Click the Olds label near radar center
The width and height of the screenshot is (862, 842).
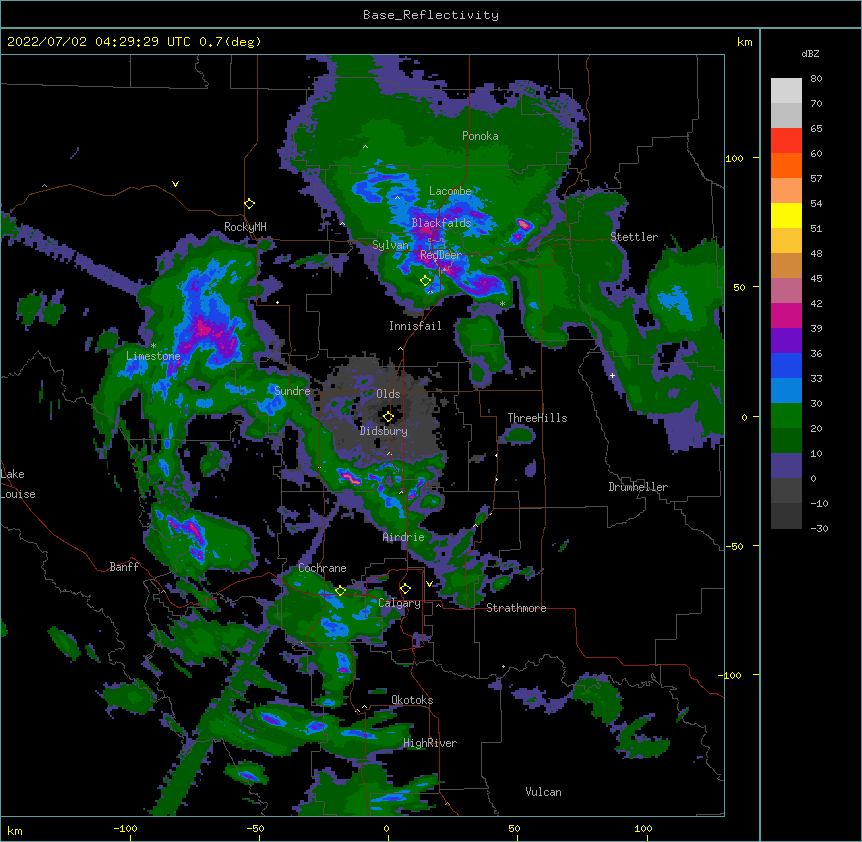tap(388, 394)
